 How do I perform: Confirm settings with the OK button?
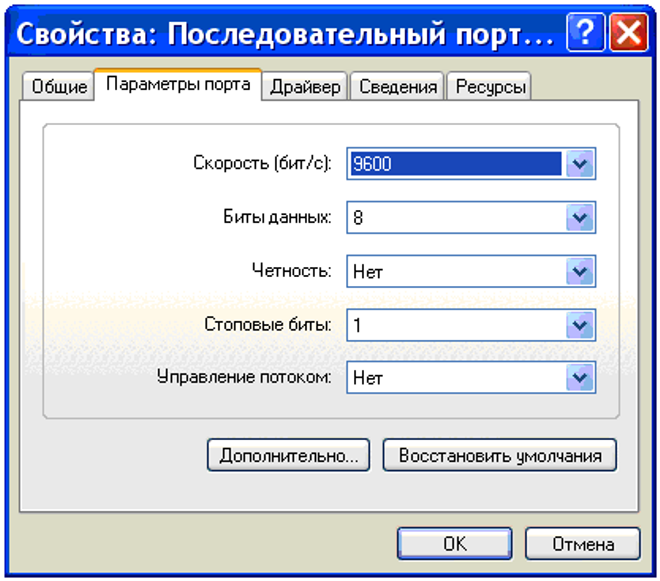(x=455, y=544)
